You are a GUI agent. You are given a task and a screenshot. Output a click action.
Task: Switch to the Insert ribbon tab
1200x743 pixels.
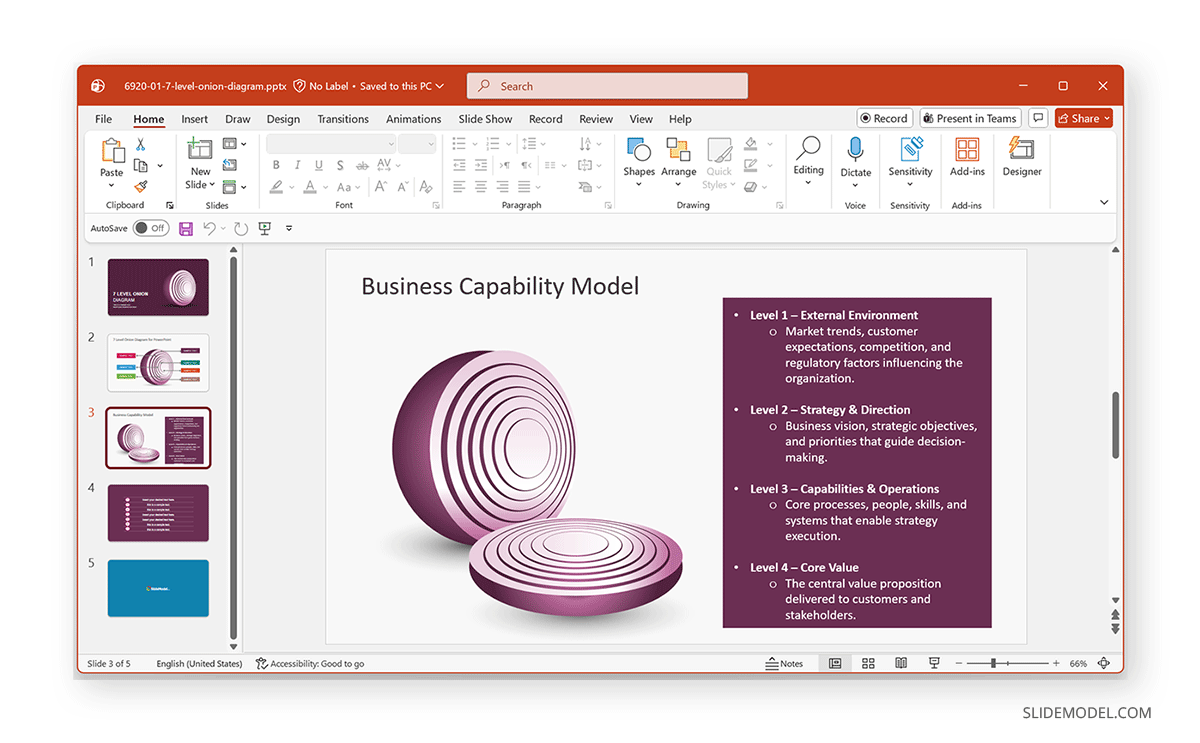point(194,118)
